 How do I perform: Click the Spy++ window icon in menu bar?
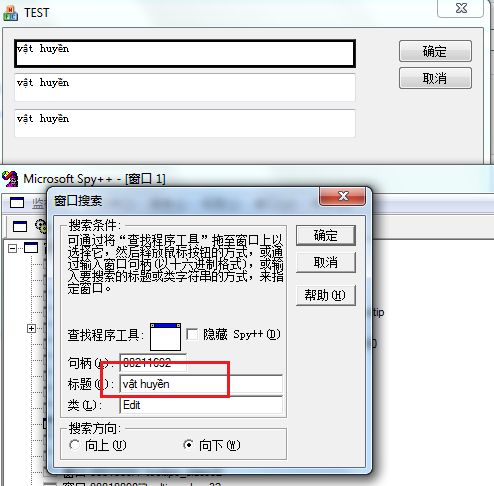pyautogui.click(x=17, y=202)
